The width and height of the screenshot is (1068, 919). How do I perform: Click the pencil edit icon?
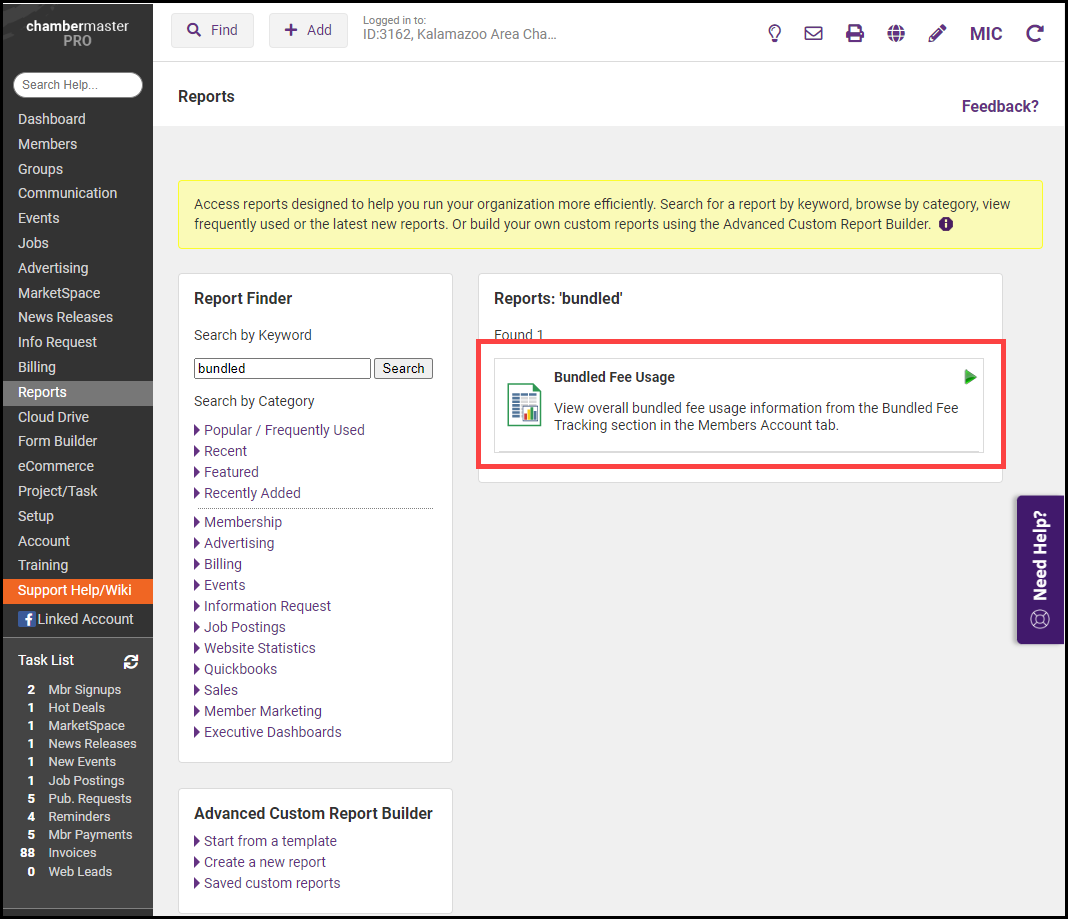click(x=937, y=33)
